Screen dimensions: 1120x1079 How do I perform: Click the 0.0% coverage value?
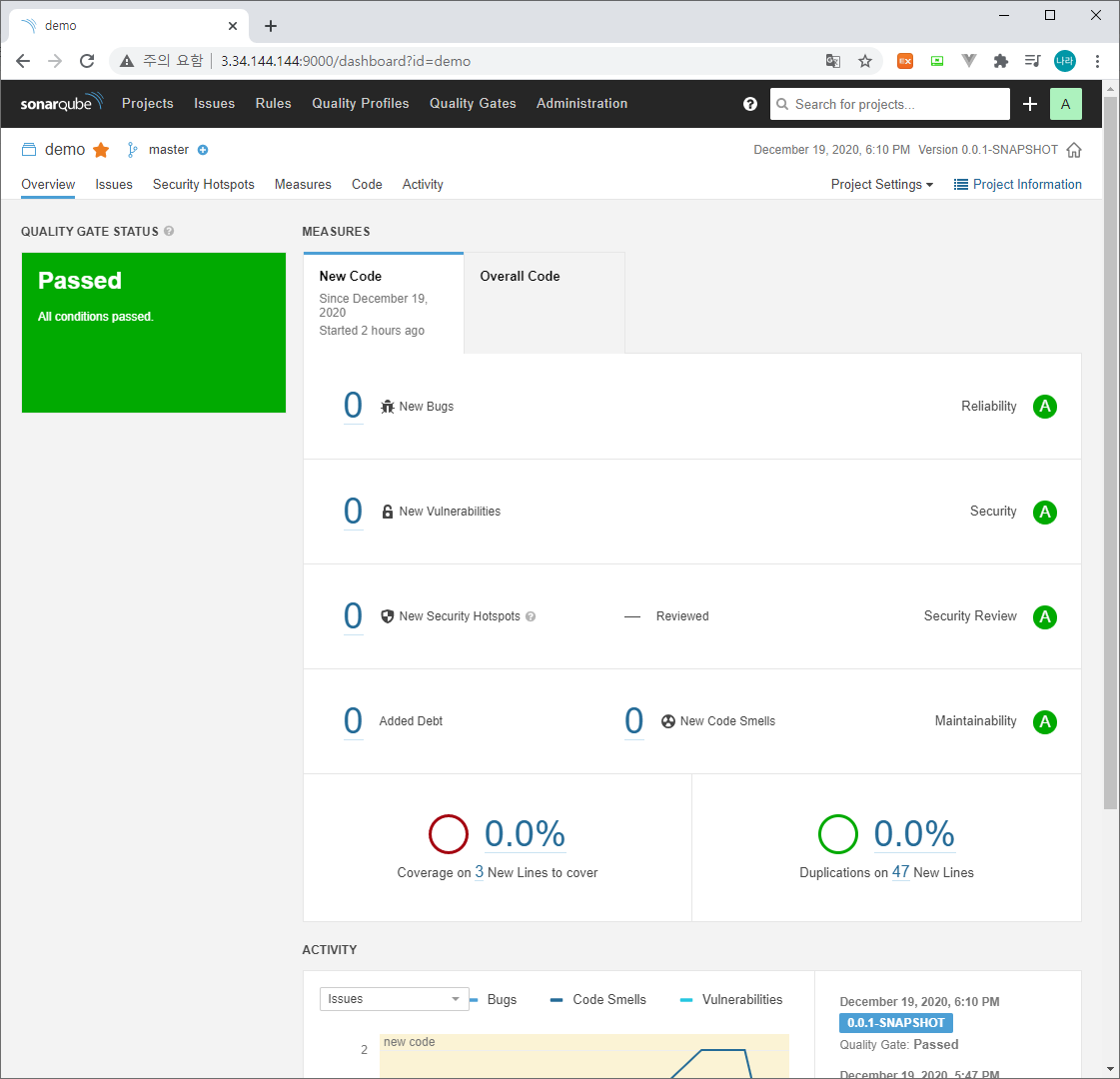coord(525,834)
